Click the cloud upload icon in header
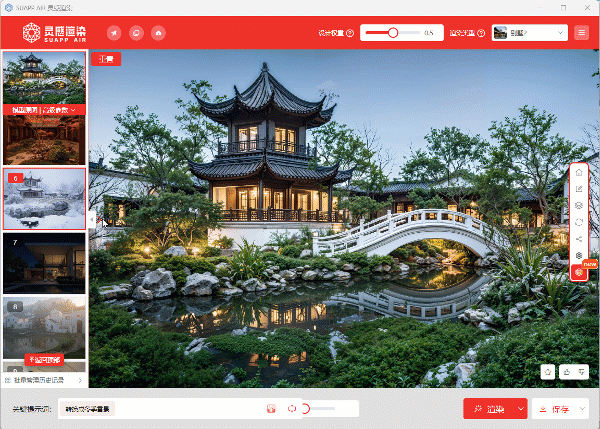The height and width of the screenshot is (429, 600). [158, 33]
